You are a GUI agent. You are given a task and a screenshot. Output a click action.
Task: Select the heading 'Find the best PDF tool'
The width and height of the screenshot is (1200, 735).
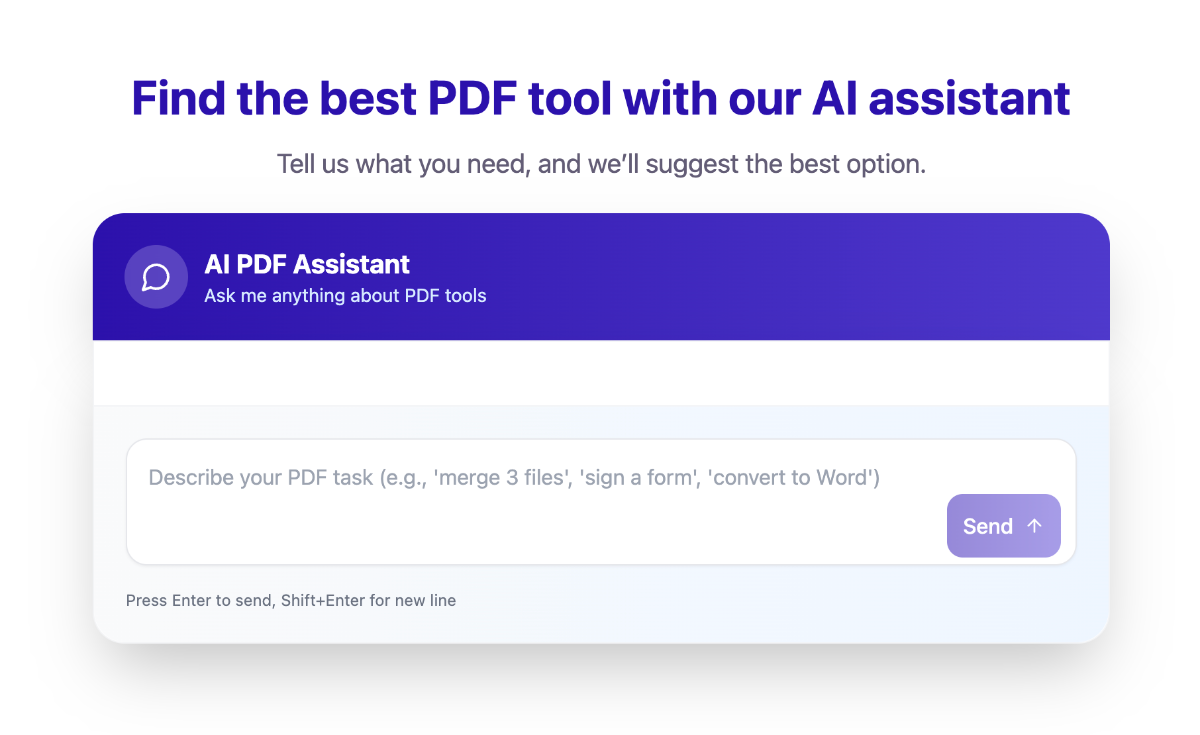pos(600,98)
